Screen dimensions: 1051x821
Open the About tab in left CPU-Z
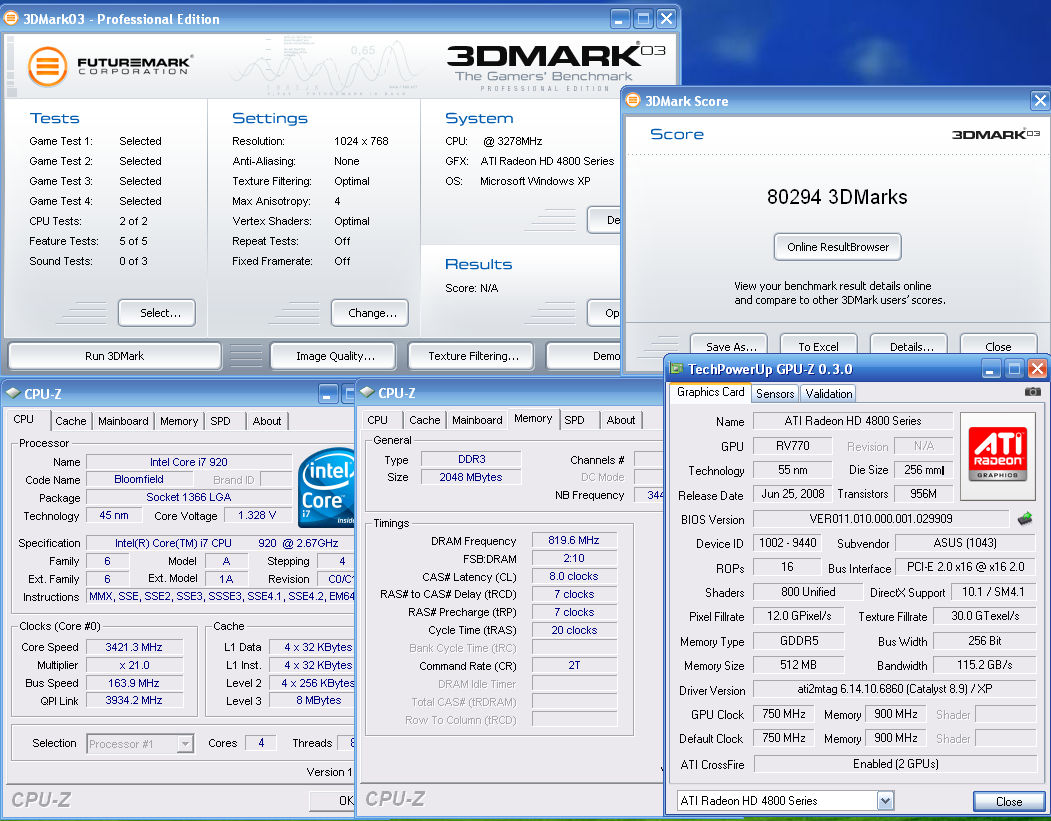click(267, 421)
